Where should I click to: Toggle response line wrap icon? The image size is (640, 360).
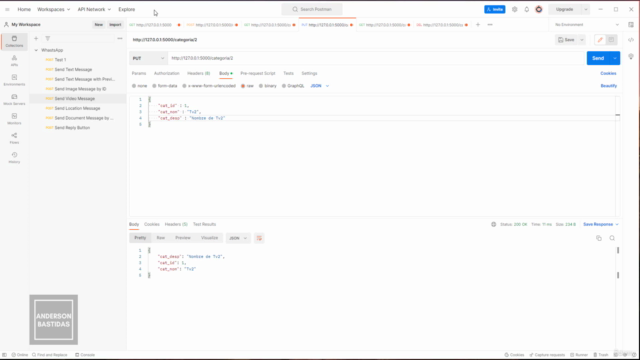(x=259, y=238)
